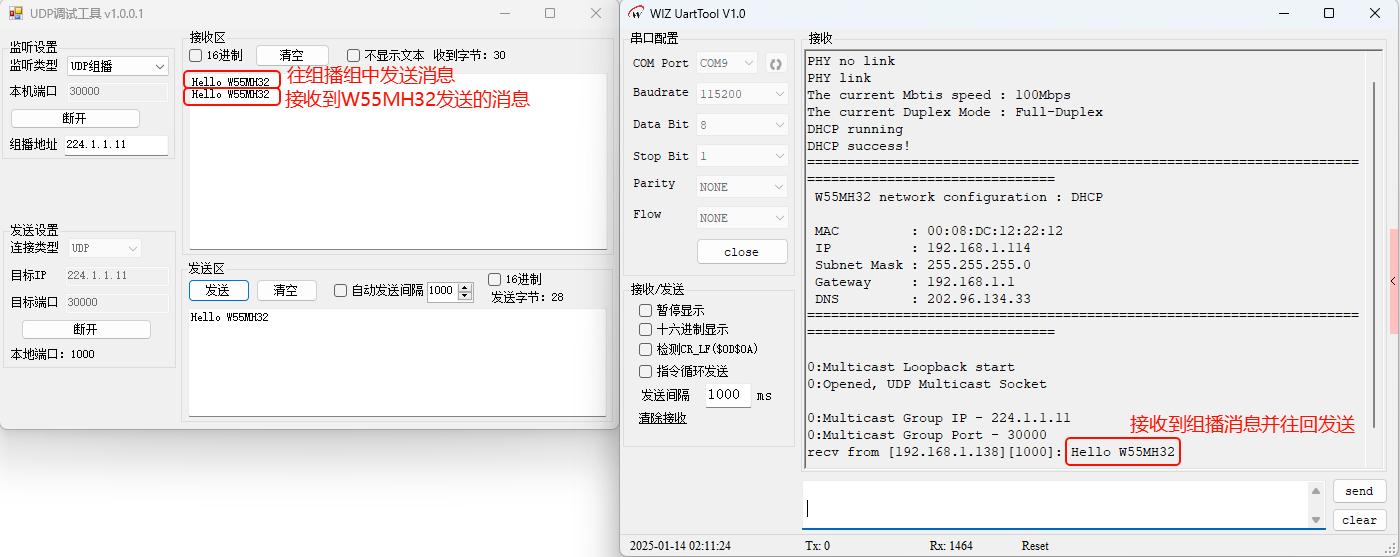This screenshot has width=1400, height=557.
Task: Click the send button in UartTool
Action: coord(1358,491)
